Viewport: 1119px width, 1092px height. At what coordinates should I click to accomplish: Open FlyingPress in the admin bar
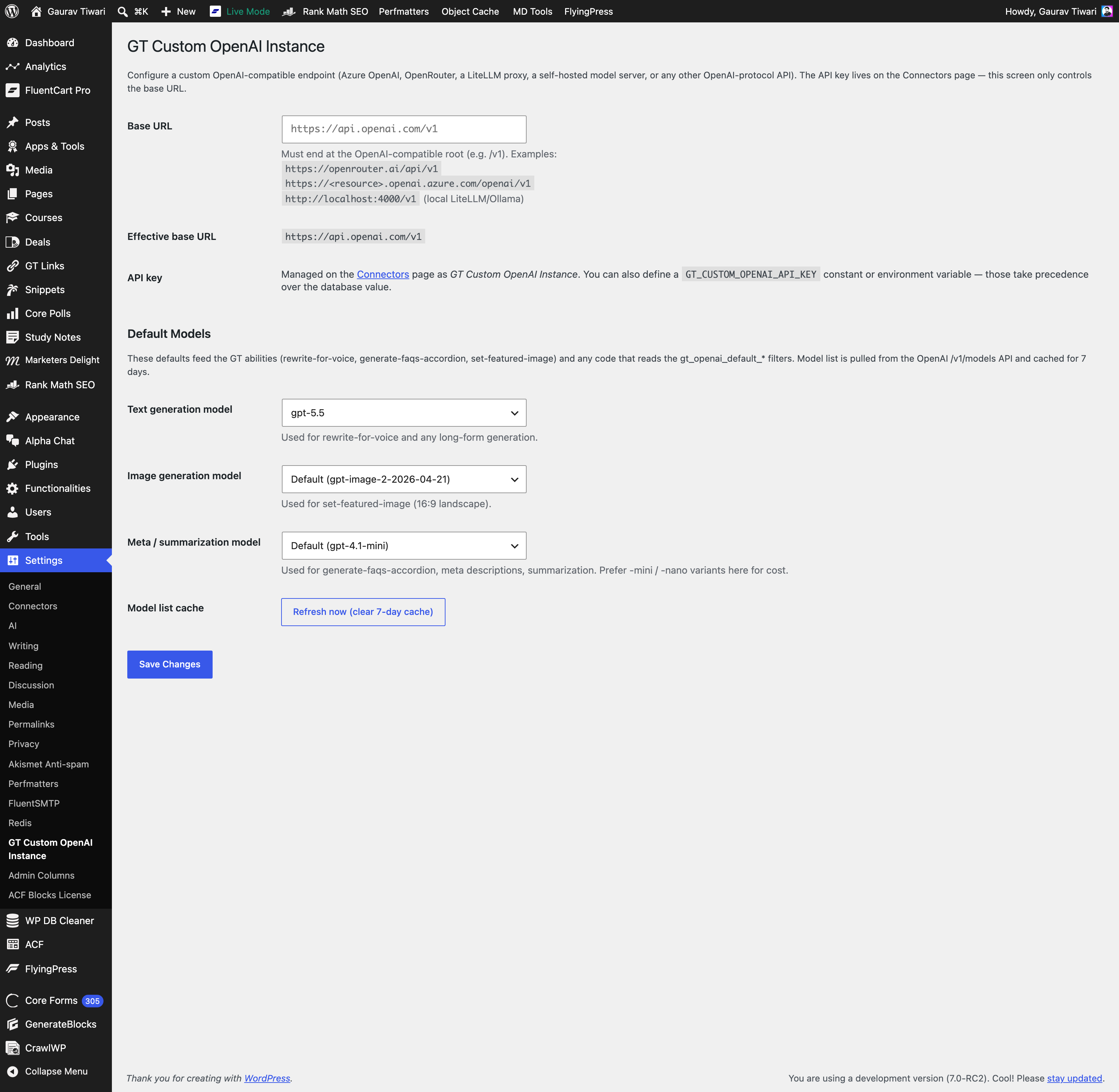click(x=588, y=12)
